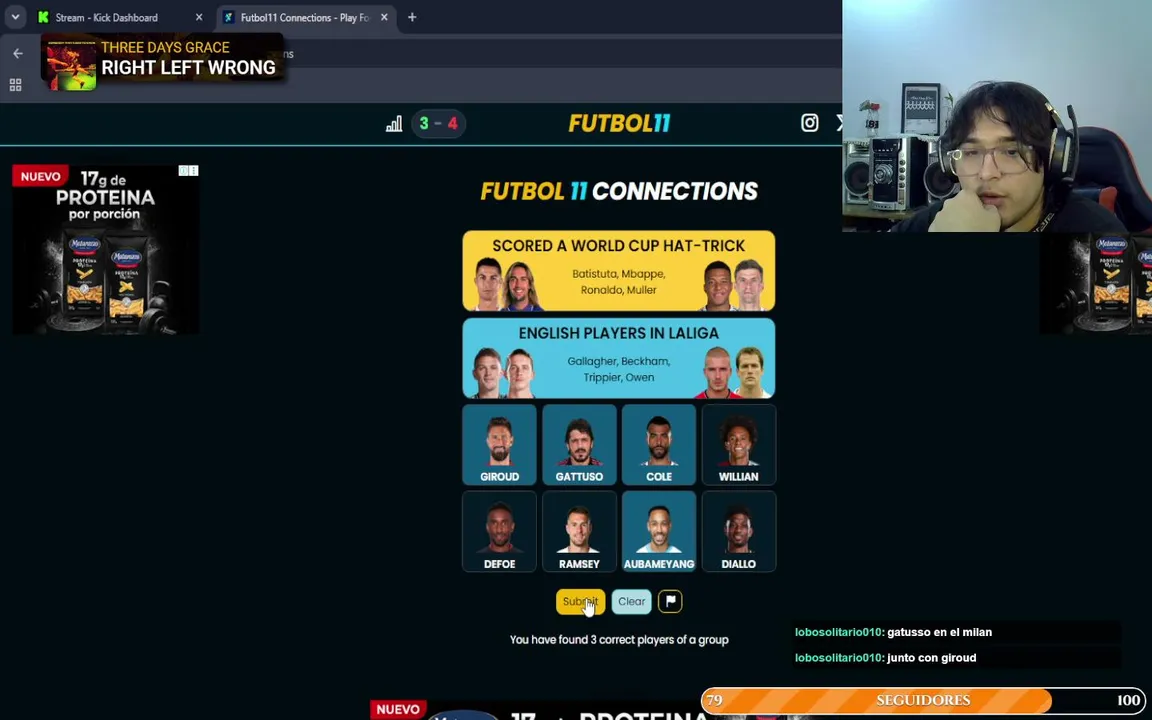Select the Ramsey player card
Image resolution: width=1152 pixels, height=720 pixels.
point(579,531)
